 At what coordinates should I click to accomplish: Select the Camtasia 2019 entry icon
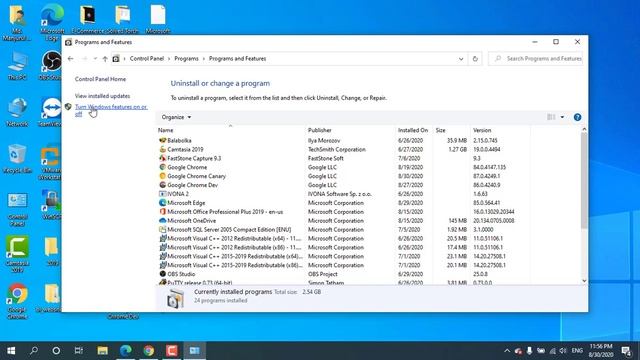pyautogui.click(x=162, y=149)
